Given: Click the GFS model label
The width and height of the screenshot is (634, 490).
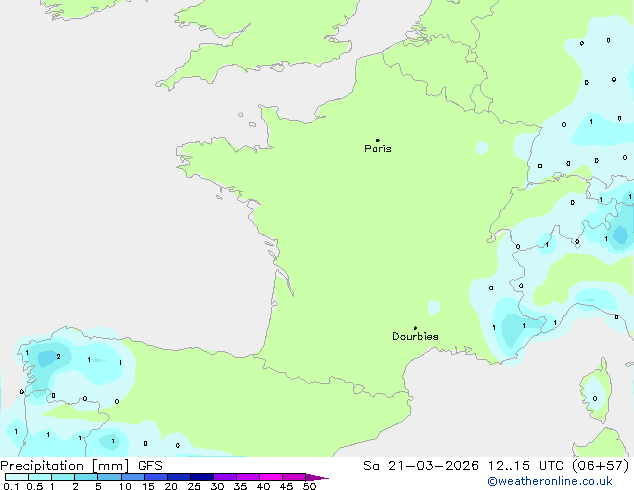Looking at the screenshot, I should coord(150,466).
